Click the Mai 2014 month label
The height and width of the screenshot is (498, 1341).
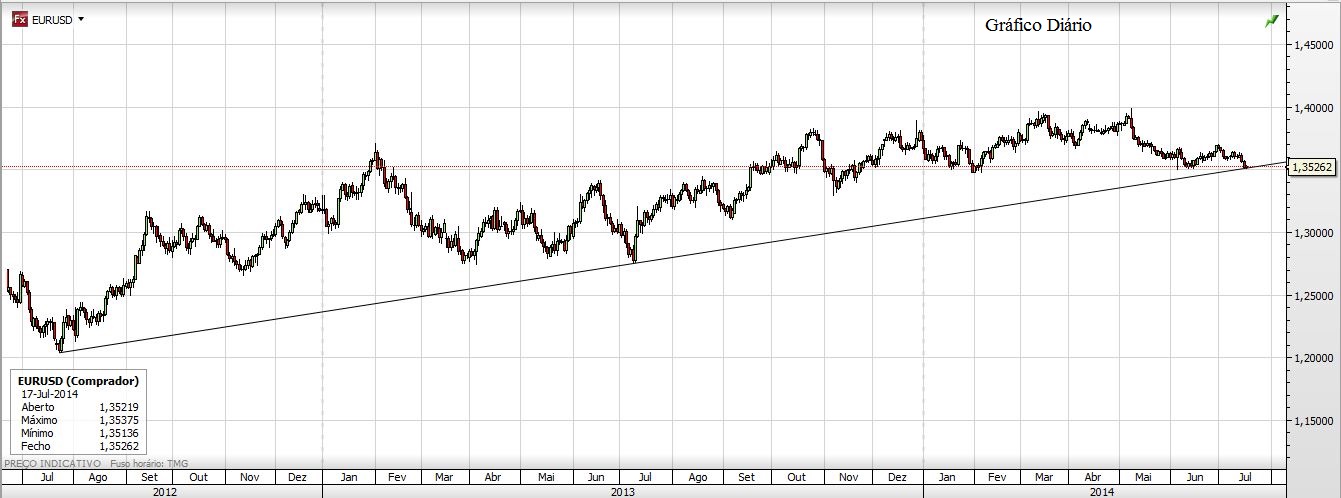(x=1144, y=477)
